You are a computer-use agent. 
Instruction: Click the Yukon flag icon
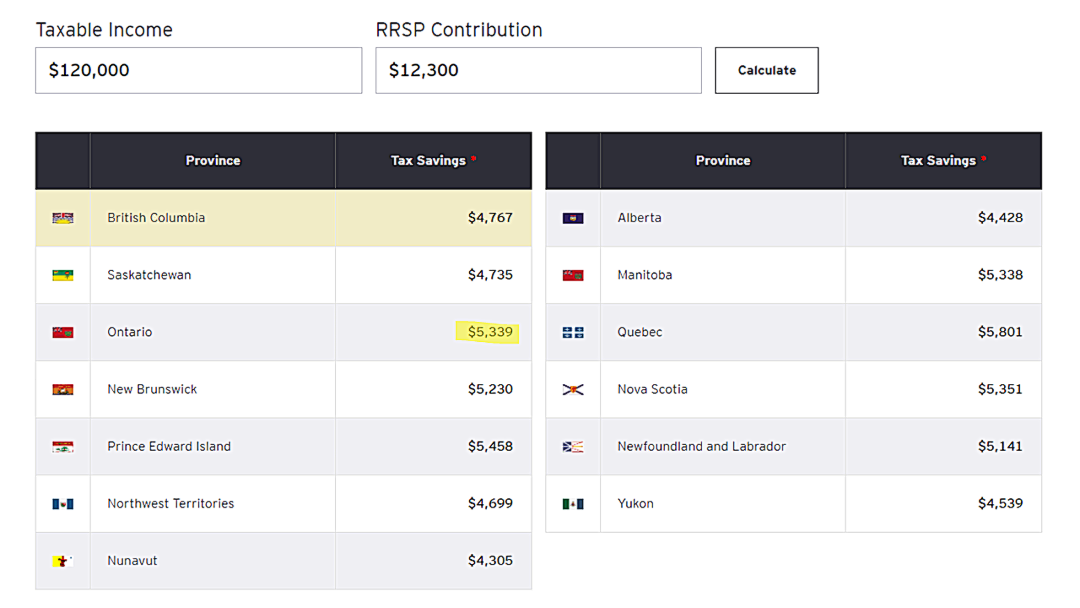tap(573, 504)
